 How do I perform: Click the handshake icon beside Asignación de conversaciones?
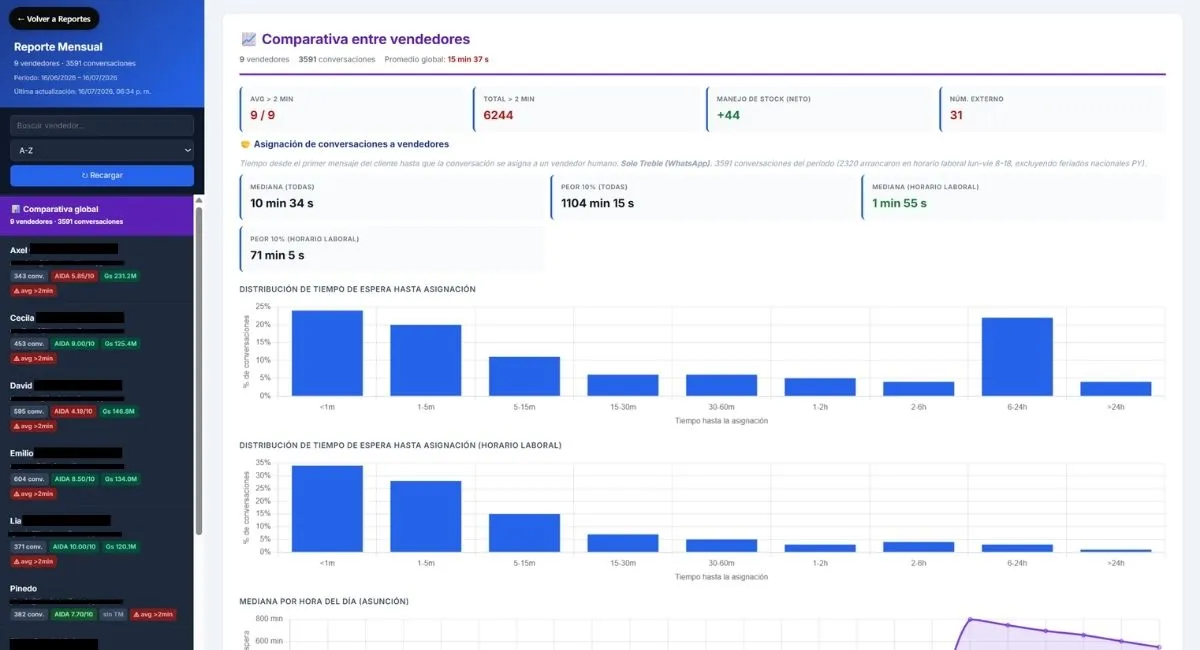point(245,144)
